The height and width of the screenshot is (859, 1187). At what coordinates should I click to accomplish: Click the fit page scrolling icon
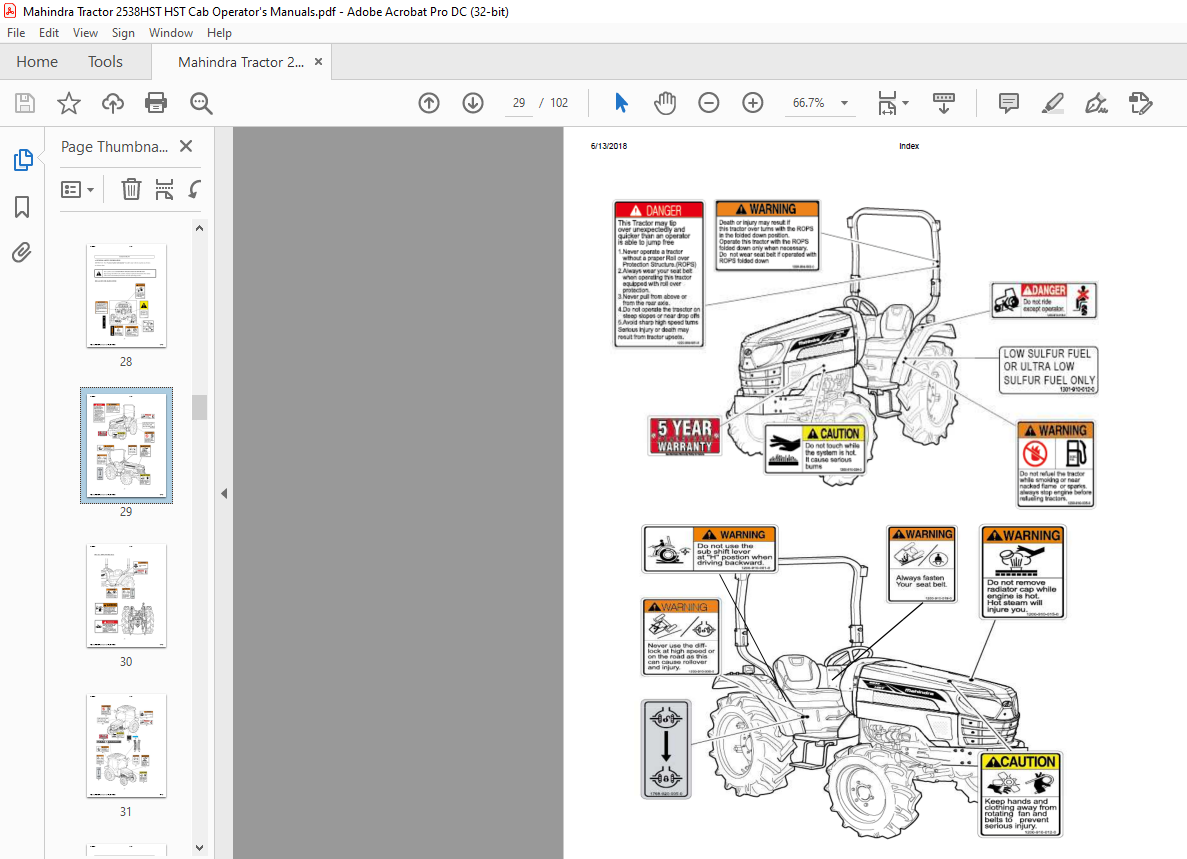click(887, 103)
